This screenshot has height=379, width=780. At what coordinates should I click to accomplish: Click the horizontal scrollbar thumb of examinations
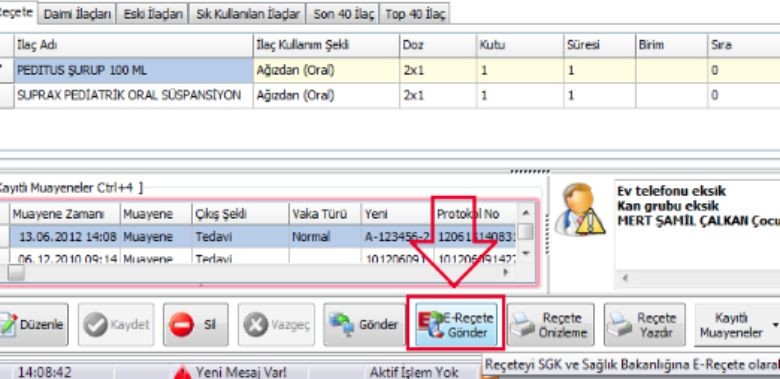[x=16, y=272]
